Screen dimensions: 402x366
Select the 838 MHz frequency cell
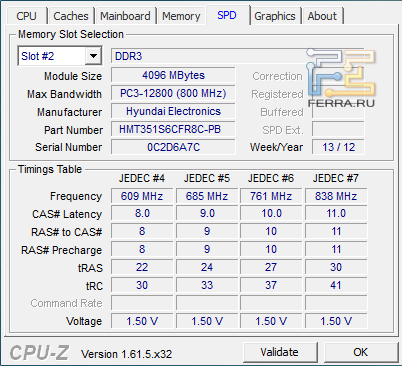[x=336, y=196]
